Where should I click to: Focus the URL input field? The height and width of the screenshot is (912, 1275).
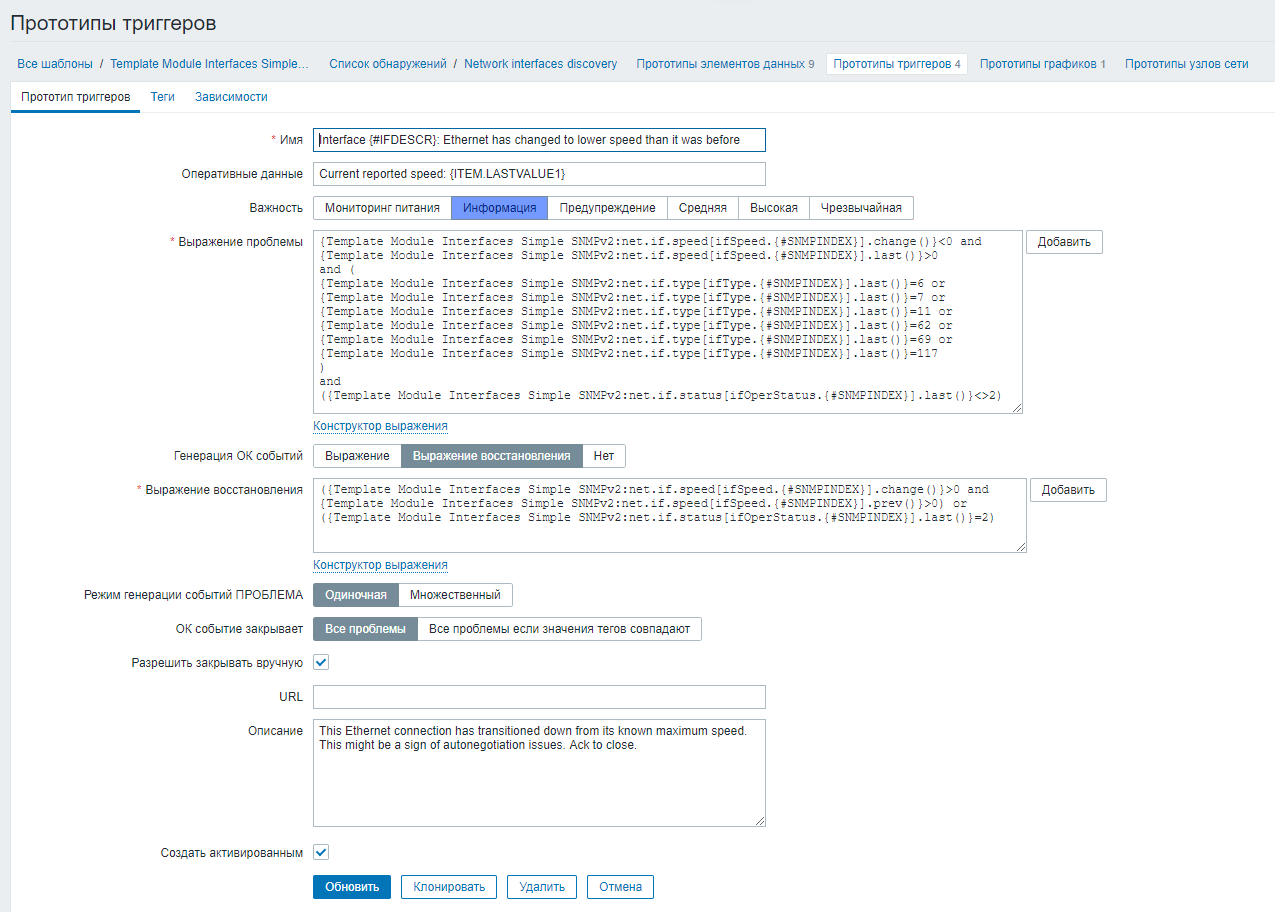tap(539, 697)
